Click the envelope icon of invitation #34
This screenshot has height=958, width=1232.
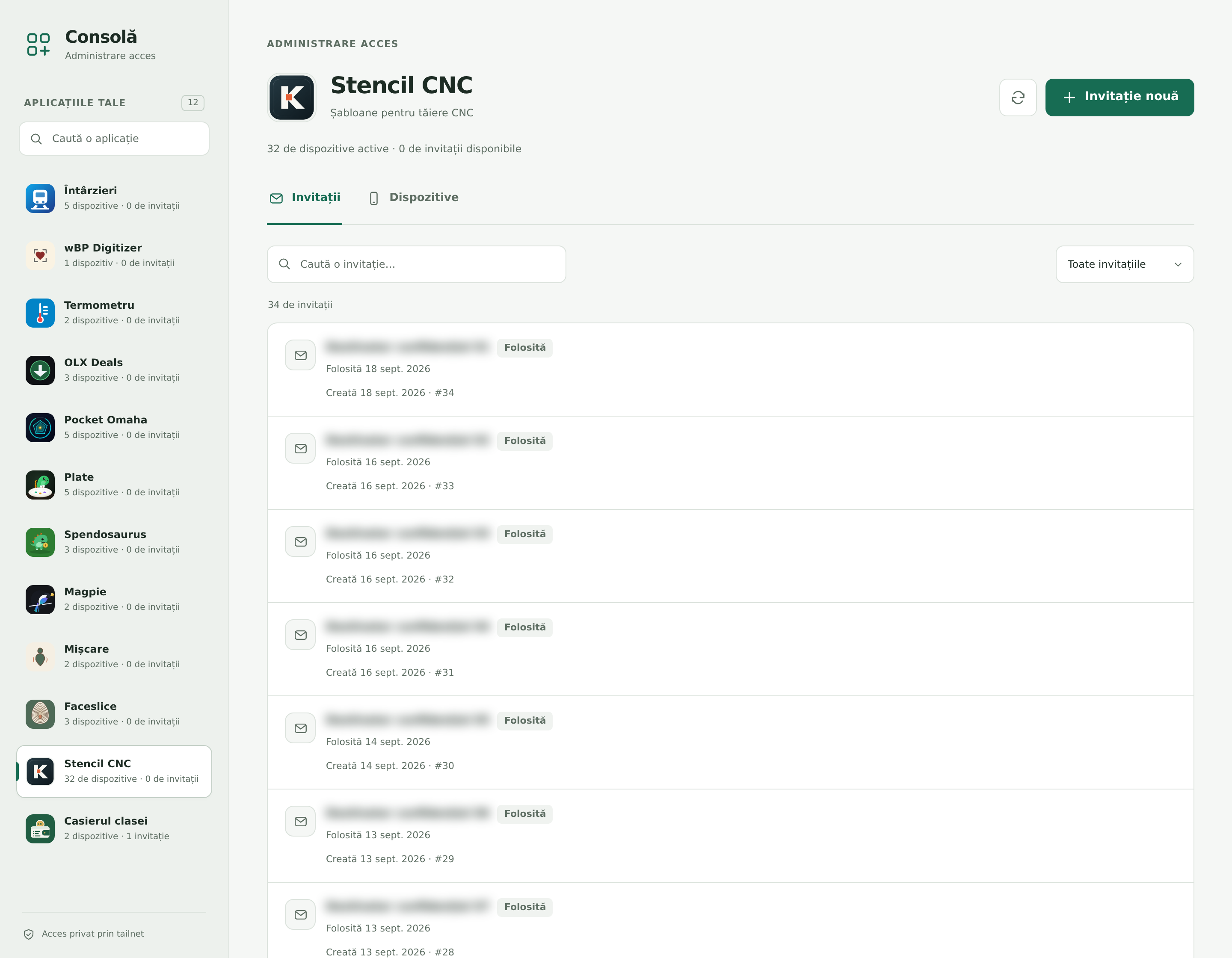(300, 355)
